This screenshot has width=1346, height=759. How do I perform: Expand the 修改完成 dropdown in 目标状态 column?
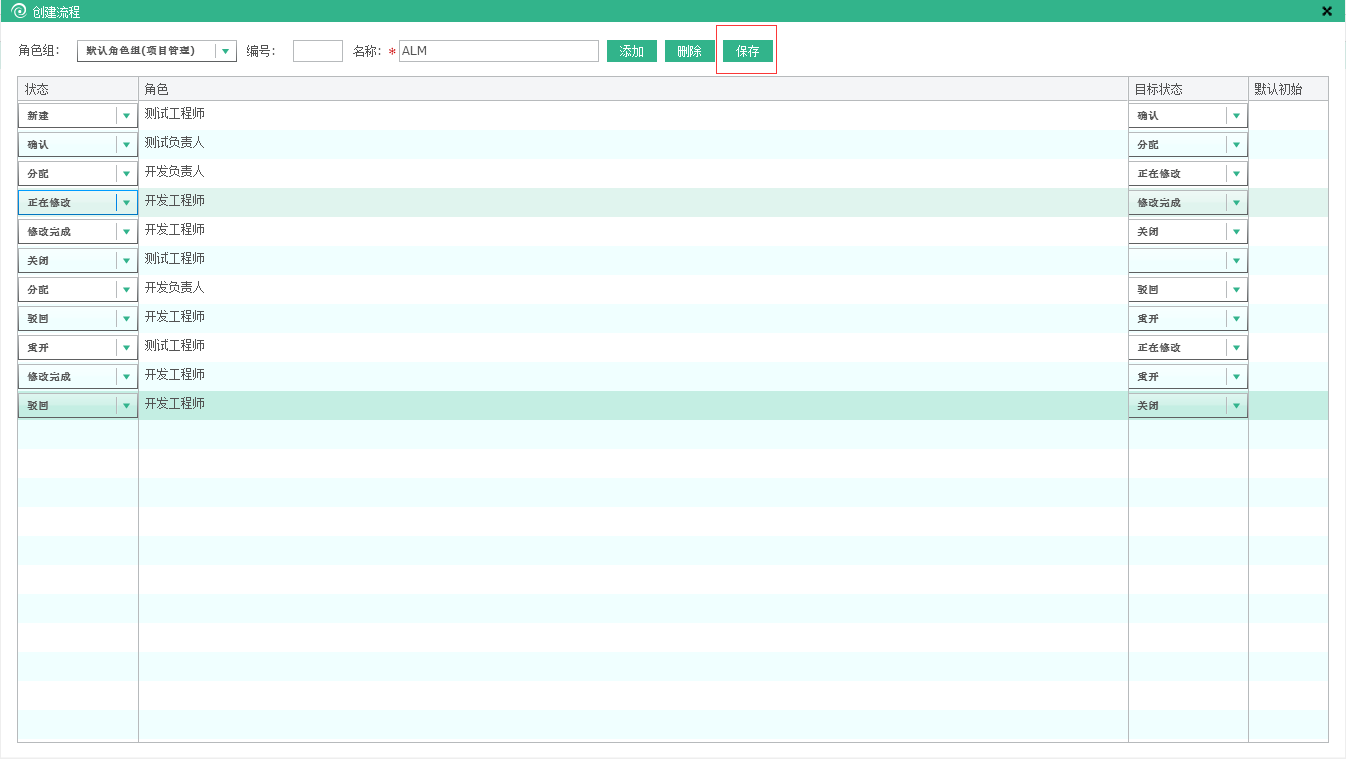[x=1236, y=203]
